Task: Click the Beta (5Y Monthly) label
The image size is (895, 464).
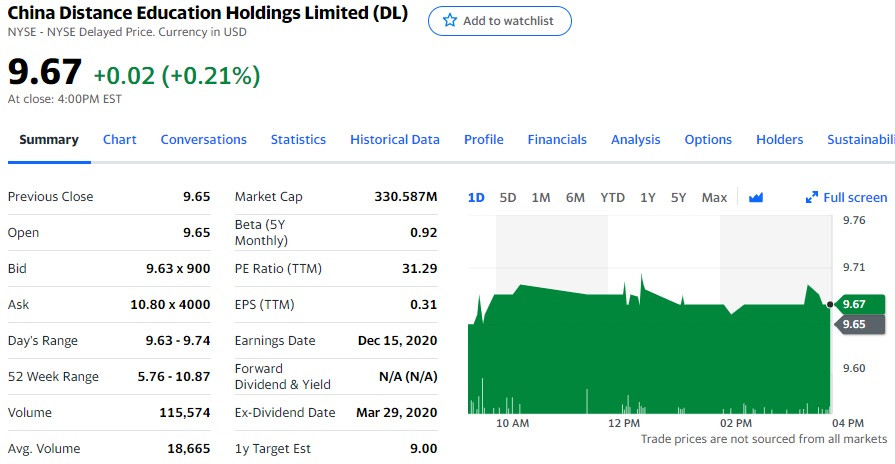Action: pyautogui.click(x=261, y=232)
